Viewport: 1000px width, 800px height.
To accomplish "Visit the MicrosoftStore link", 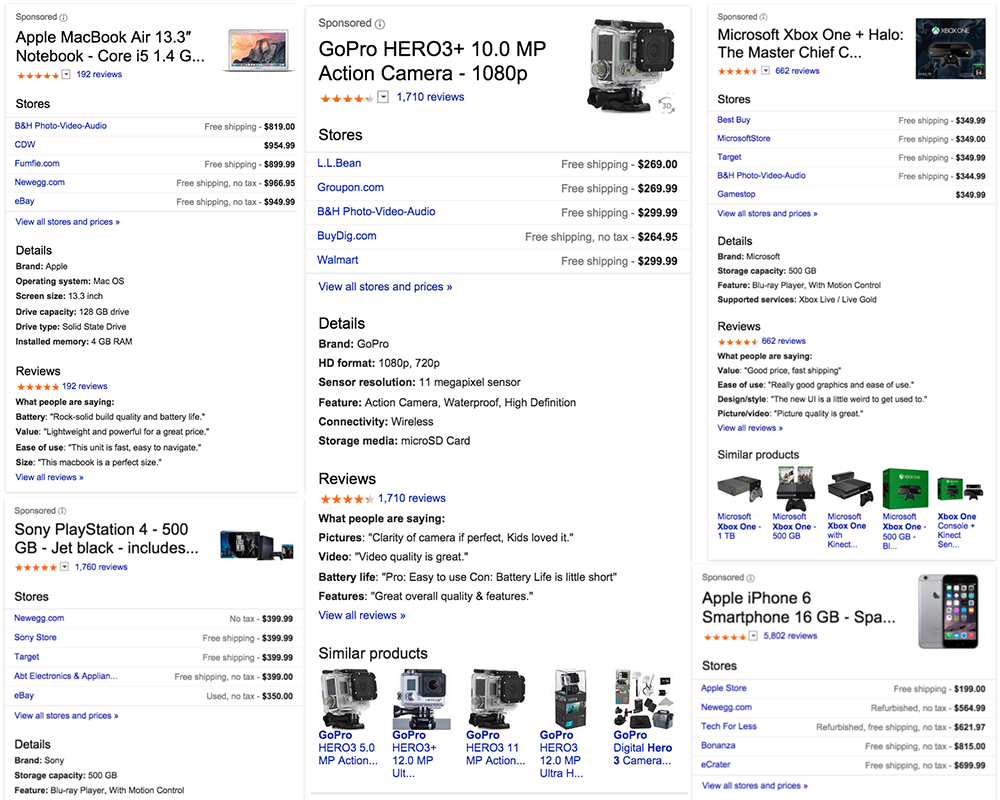I will pyautogui.click(x=744, y=138).
